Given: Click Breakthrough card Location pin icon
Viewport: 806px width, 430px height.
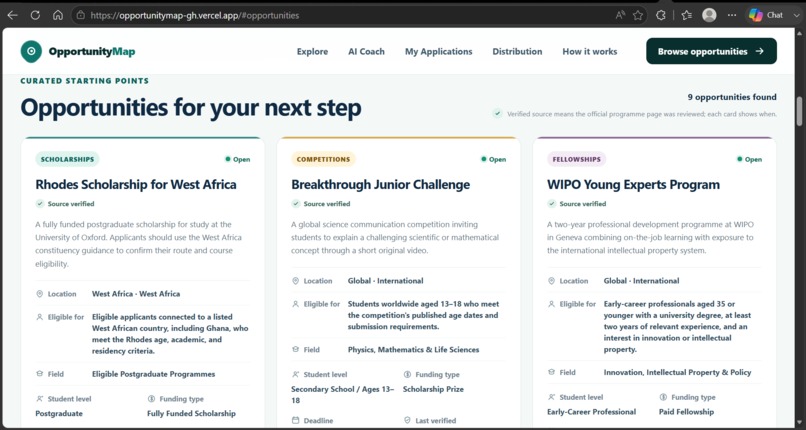Looking at the screenshot, I should coord(296,281).
